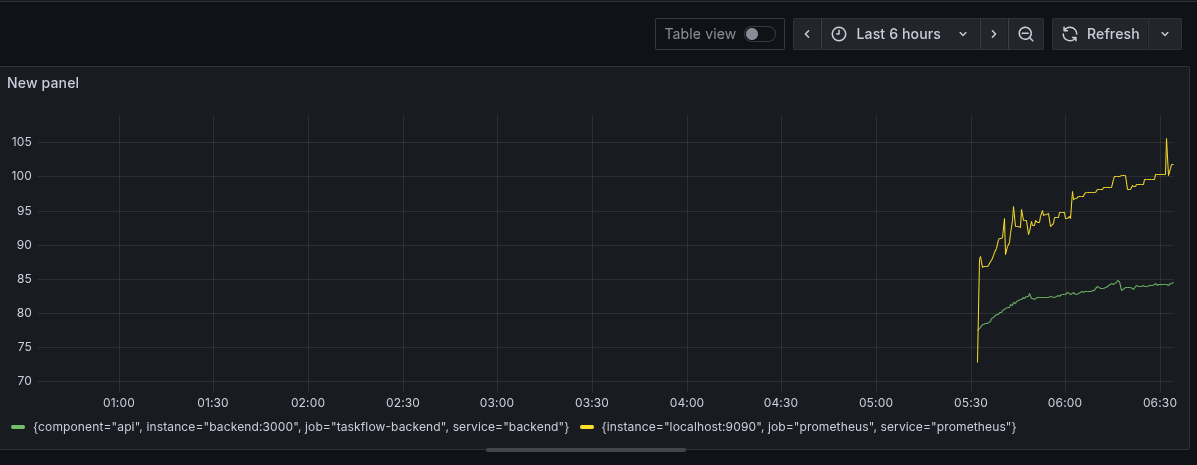1197x465 pixels.
Task: Click the green color swatch in the legend
Action: [x=18, y=426]
